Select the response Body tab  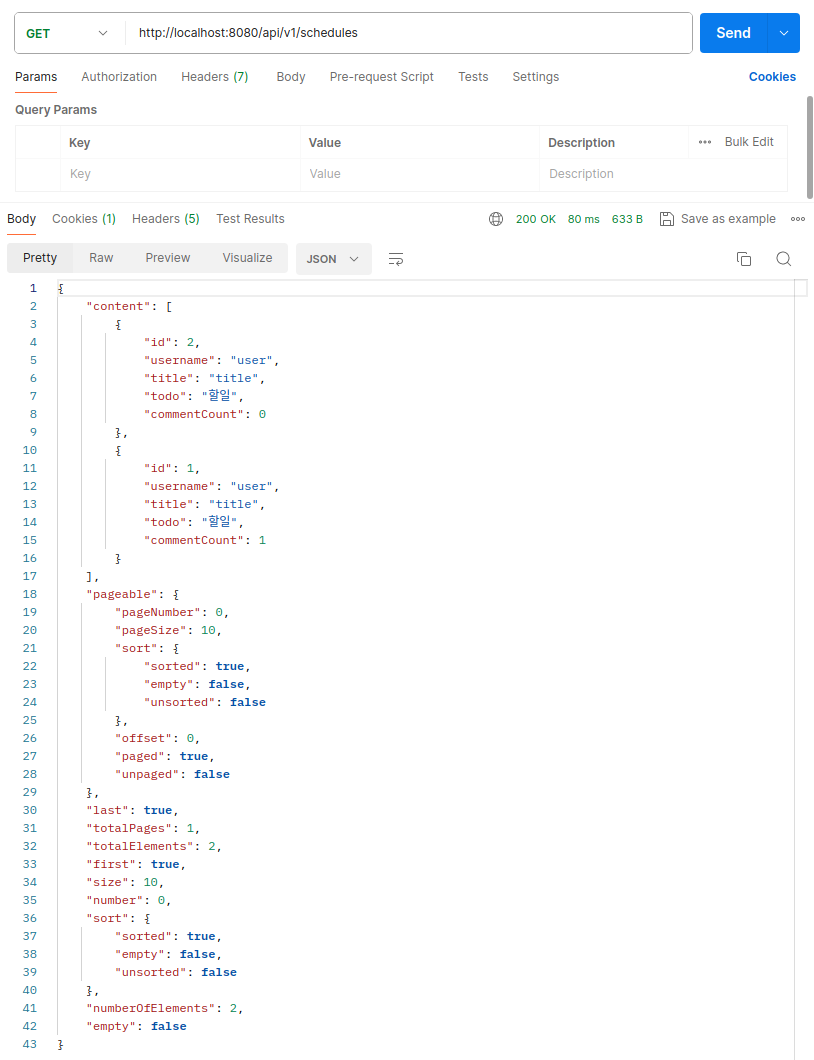[x=22, y=219]
